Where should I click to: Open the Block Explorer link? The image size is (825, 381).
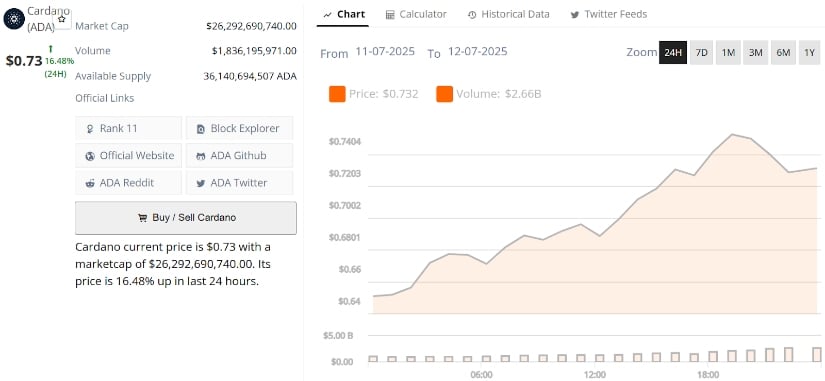point(239,128)
